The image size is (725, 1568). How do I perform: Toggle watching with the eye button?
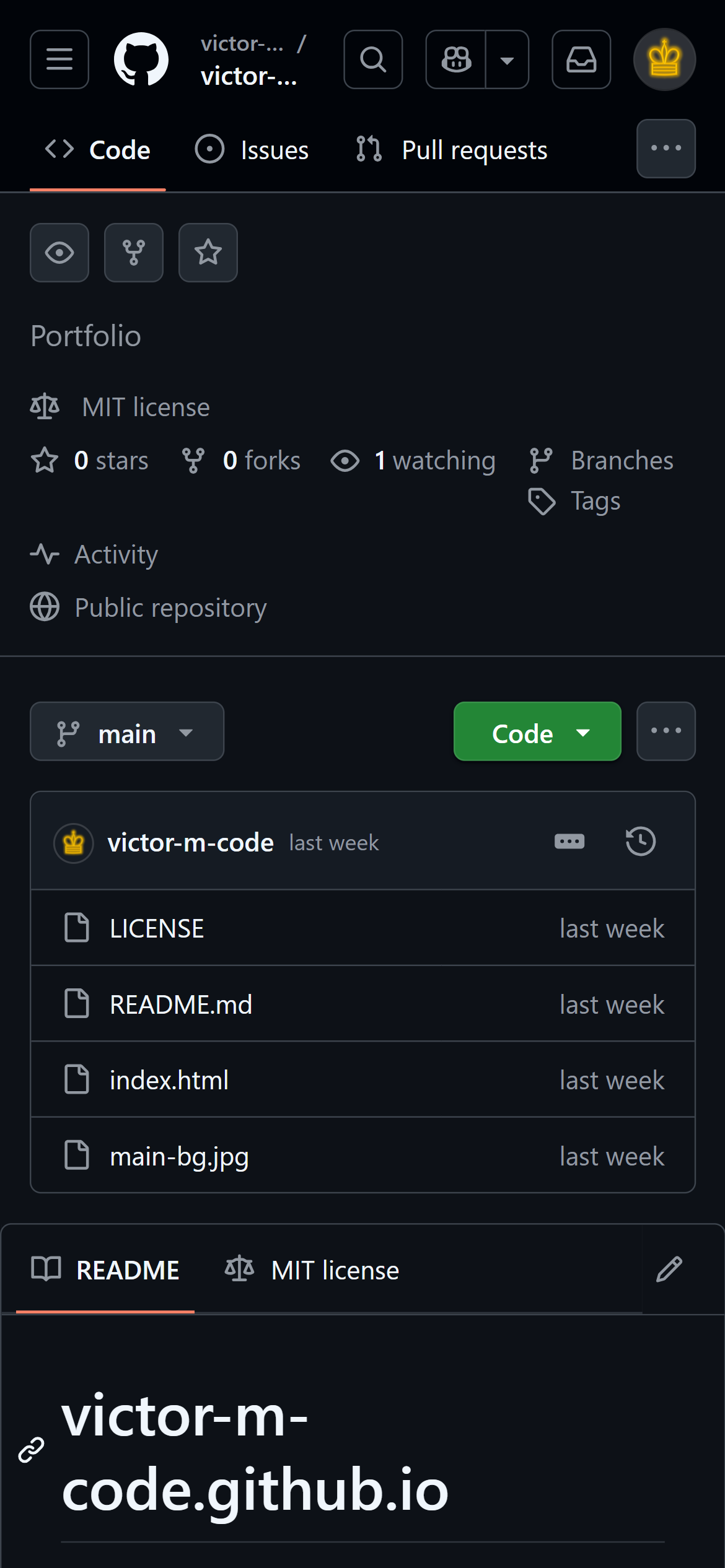point(59,253)
